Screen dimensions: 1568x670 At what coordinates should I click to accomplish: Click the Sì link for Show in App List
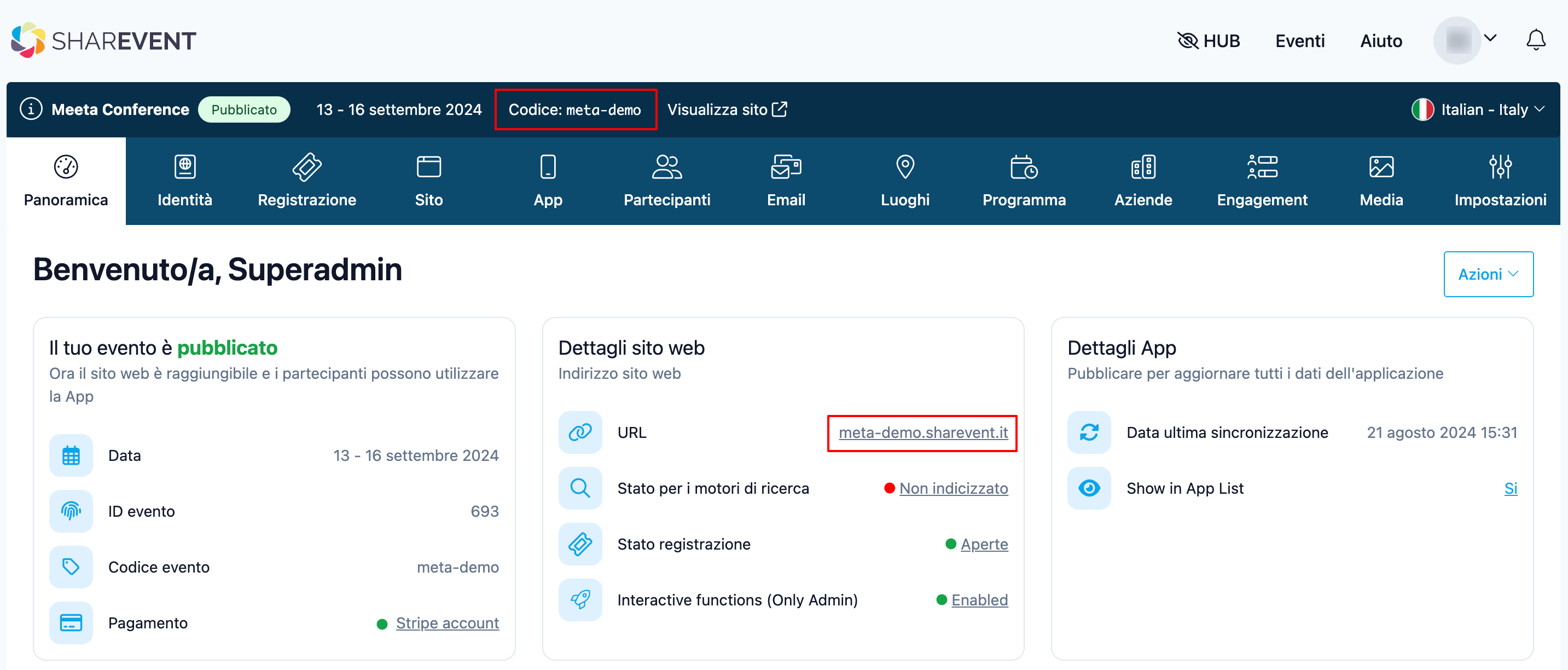click(x=1510, y=488)
